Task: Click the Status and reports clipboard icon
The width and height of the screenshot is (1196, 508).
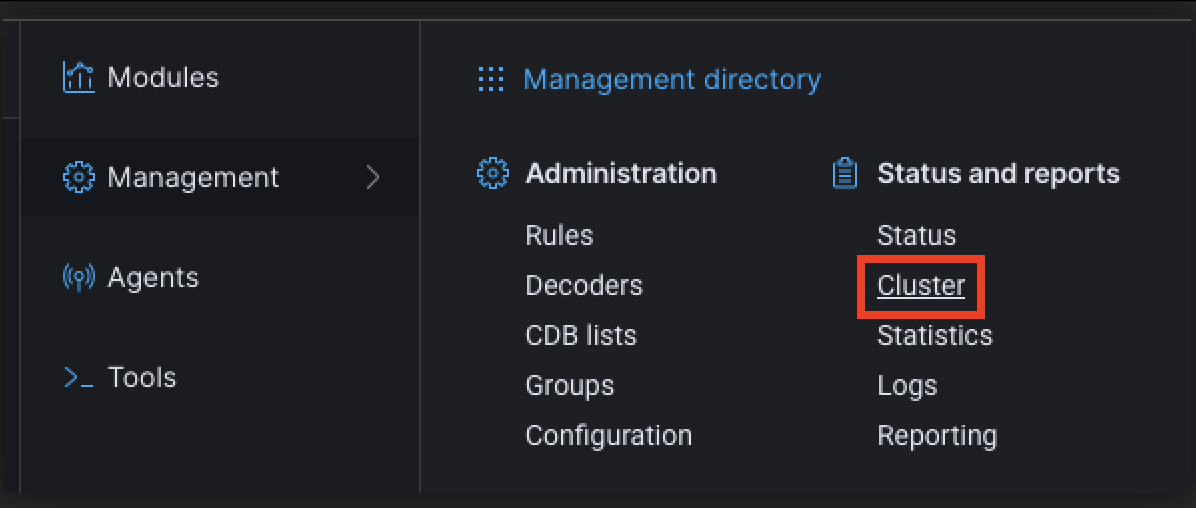Action: [x=845, y=174]
